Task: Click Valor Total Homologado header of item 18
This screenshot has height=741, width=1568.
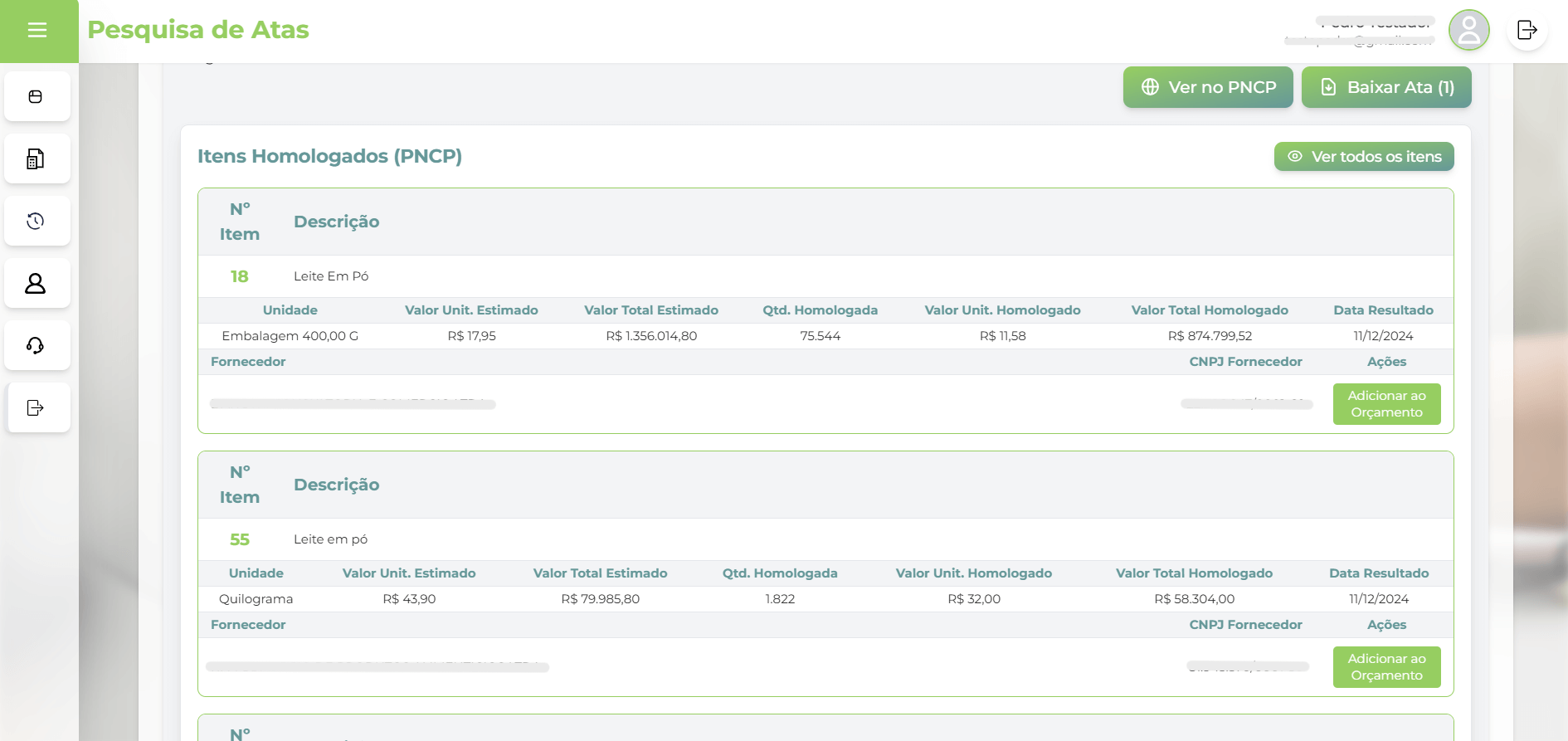Action: (1210, 310)
